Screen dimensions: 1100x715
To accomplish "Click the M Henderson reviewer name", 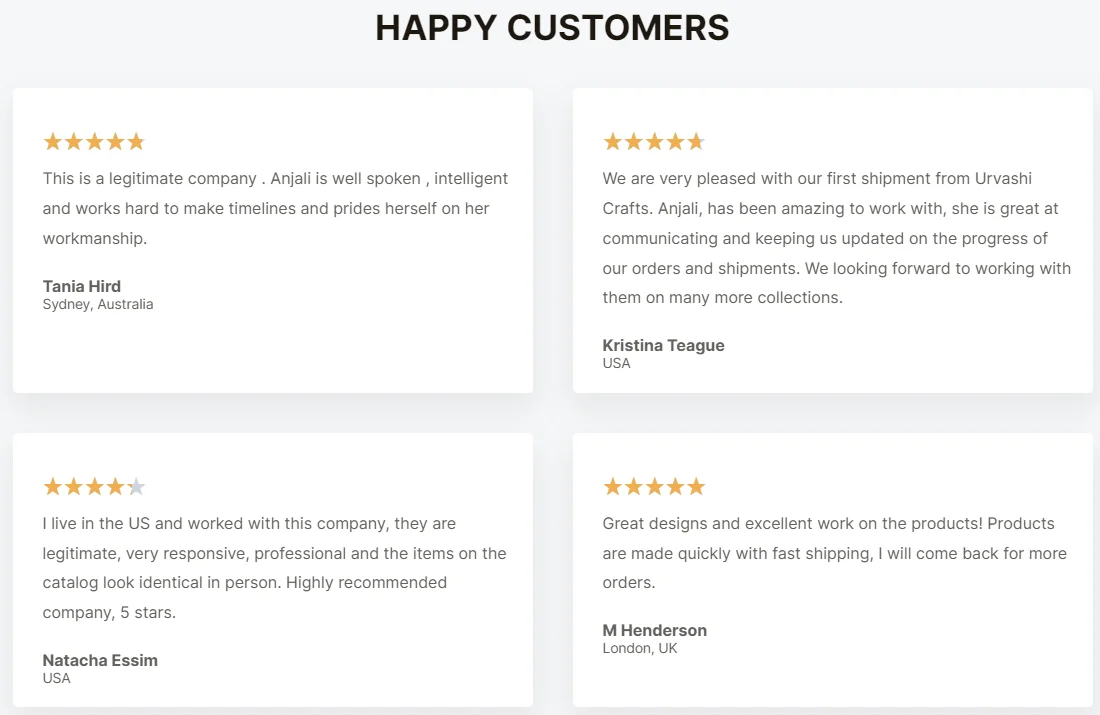I will (x=654, y=630).
